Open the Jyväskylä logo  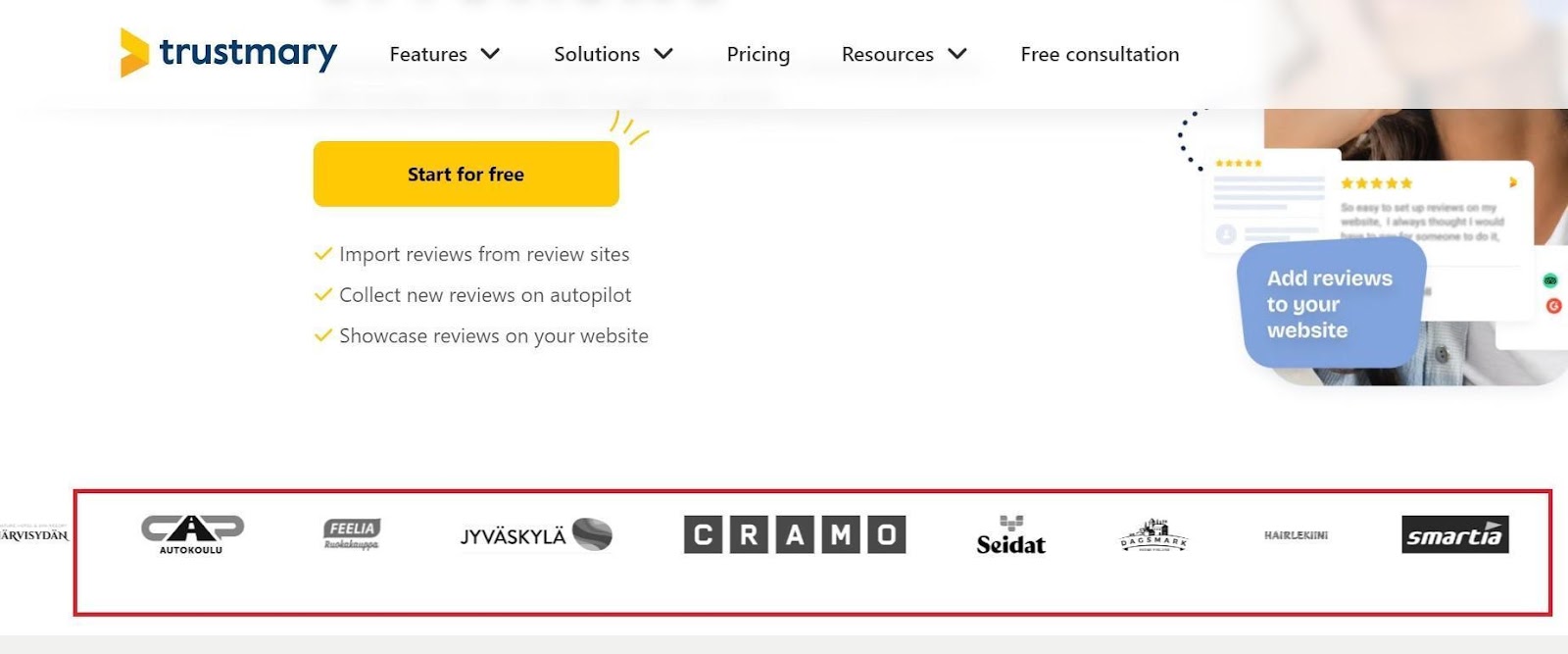(536, 535)
